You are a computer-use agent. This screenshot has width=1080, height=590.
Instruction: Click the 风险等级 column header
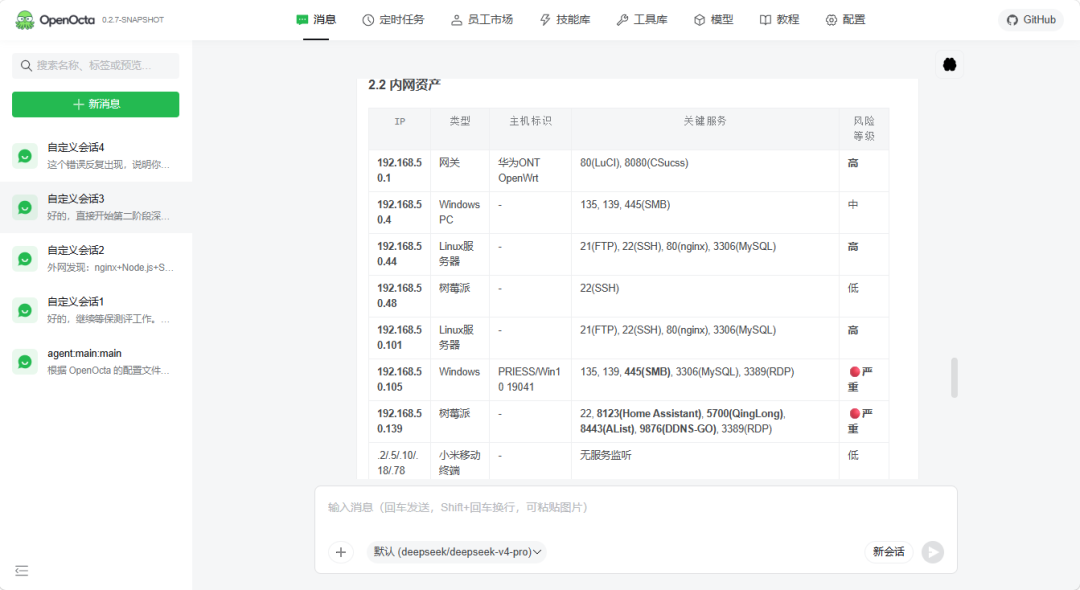click(x=864, y=129)
